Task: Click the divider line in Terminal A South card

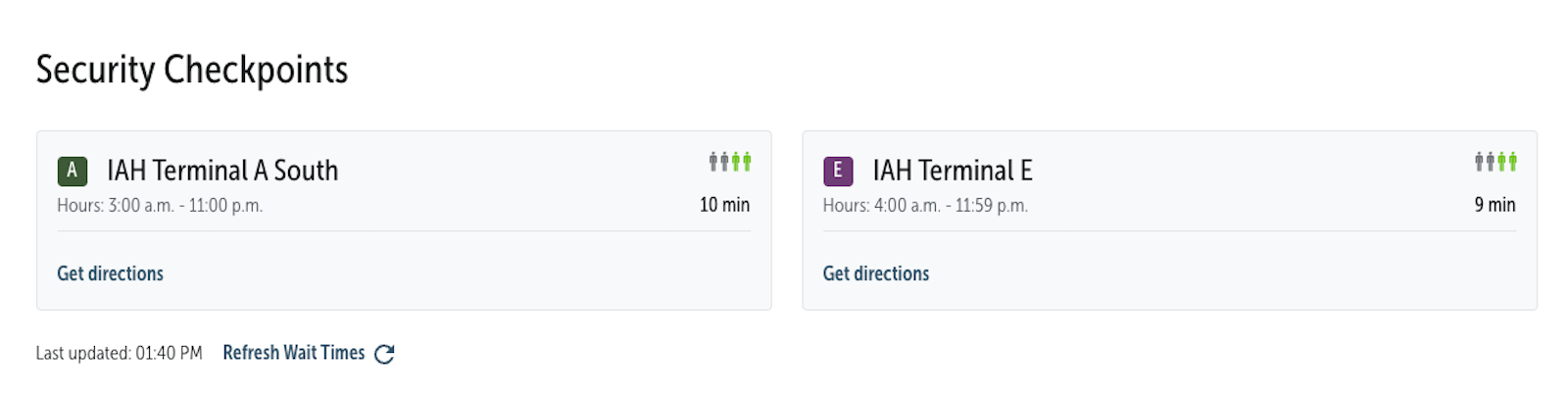Action: (404, 231)
